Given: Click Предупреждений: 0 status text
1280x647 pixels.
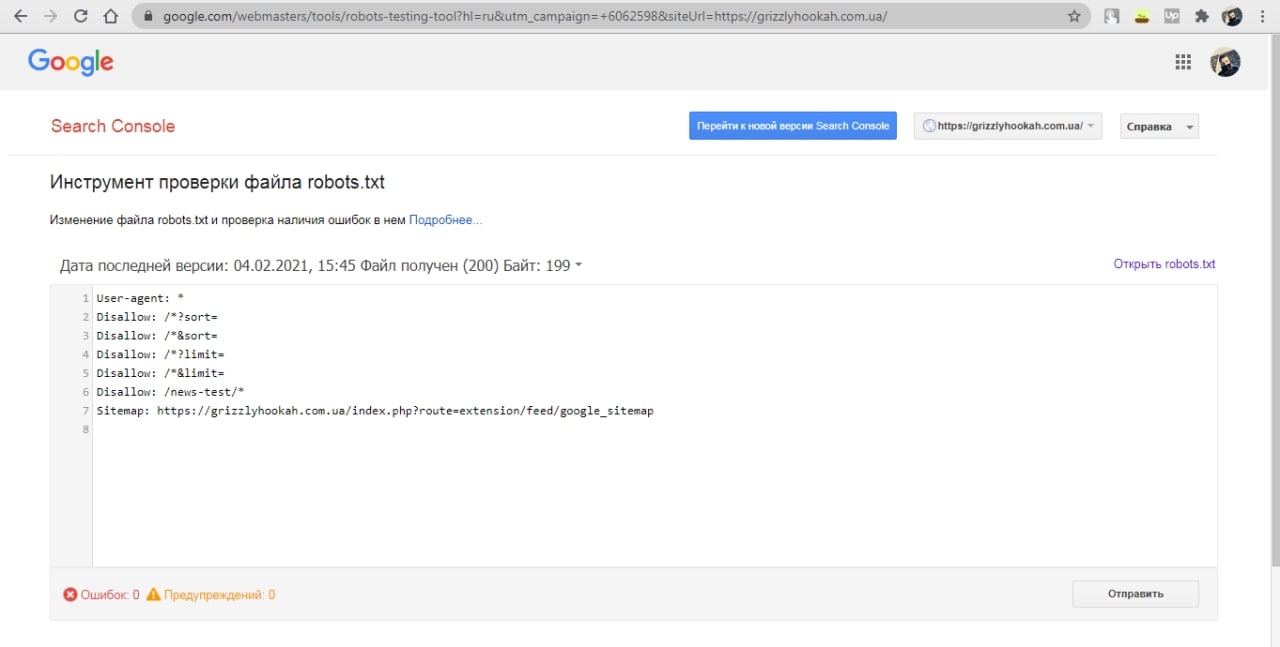Looking at the screenshot, I should 220,595.
